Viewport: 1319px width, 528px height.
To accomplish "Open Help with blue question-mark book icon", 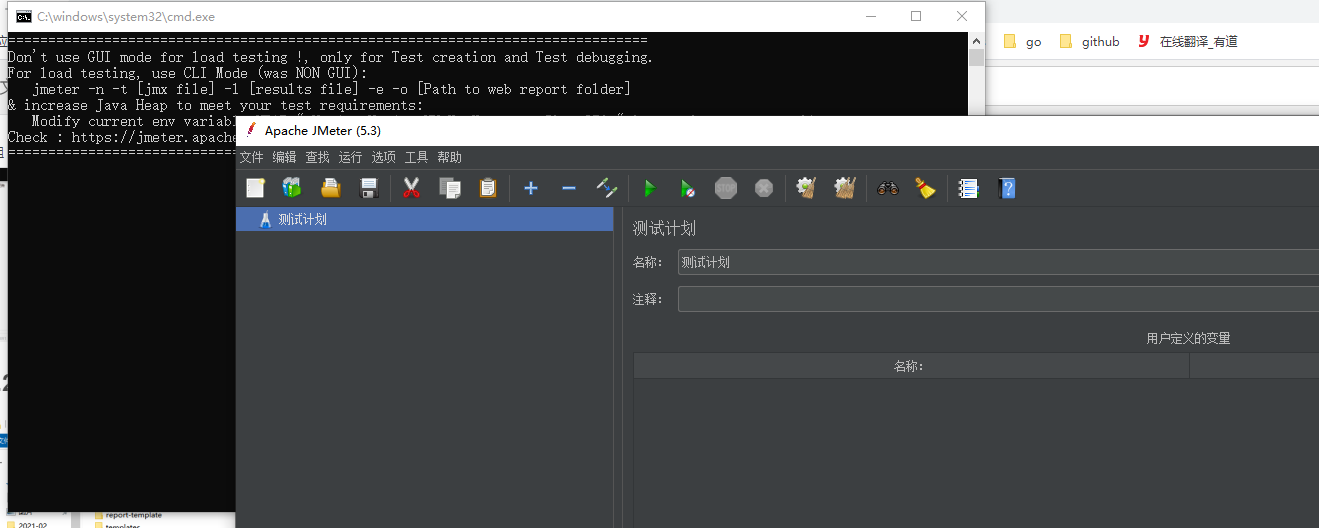I will 1007,188.
